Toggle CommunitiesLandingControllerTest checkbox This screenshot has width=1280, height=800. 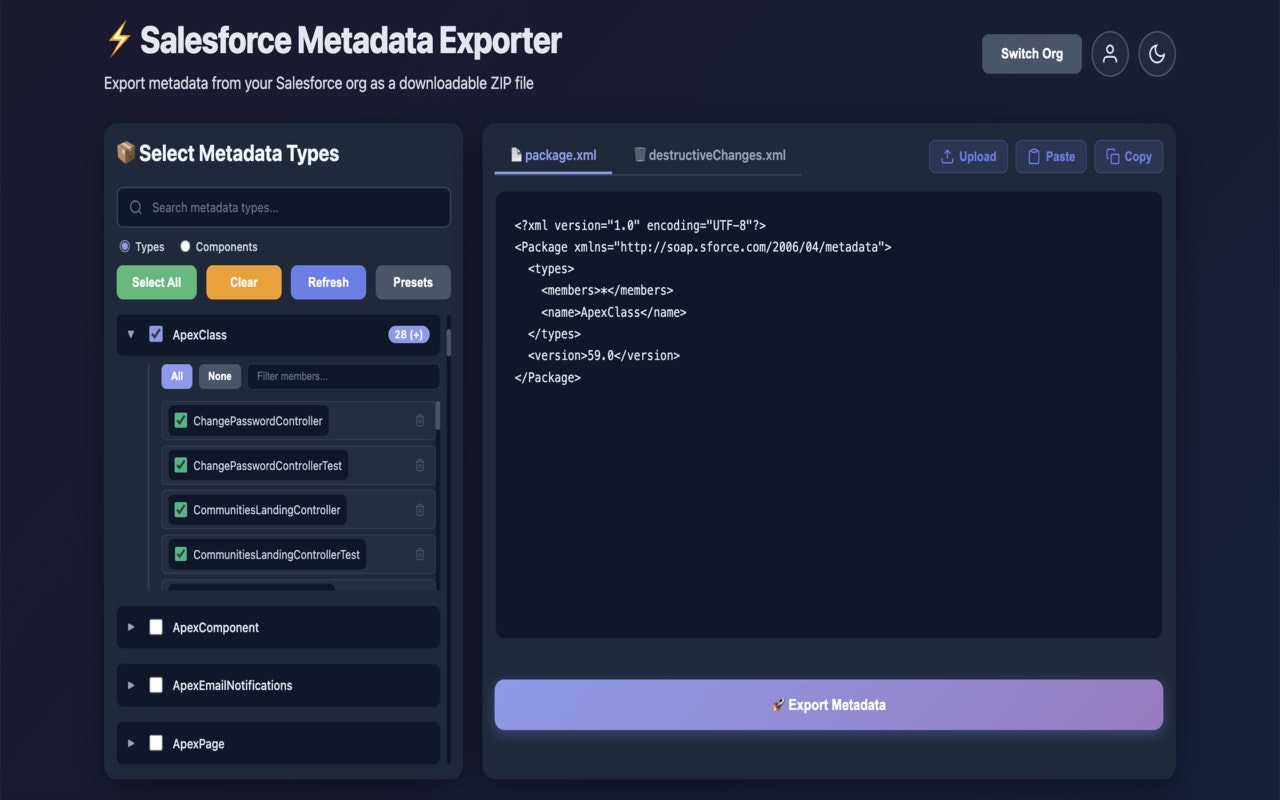[181, 554]
